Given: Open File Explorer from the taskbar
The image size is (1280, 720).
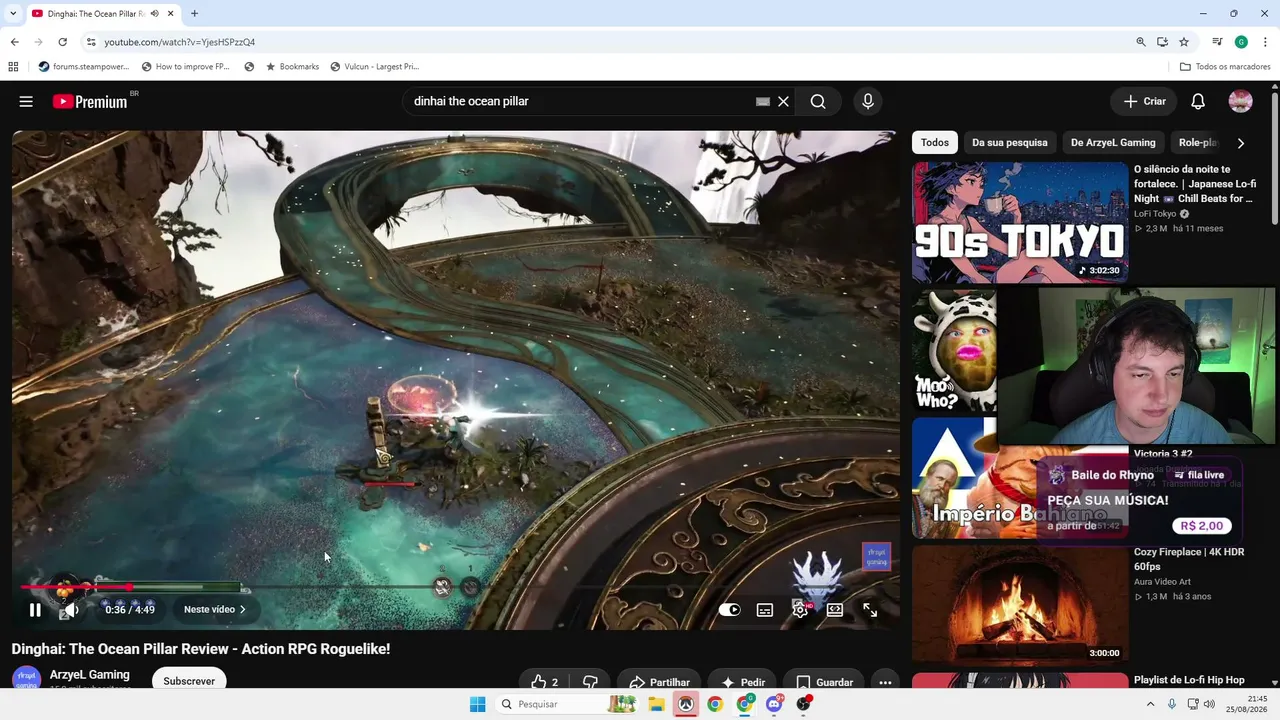Looking at the screenshot, I should coord(656,704).
